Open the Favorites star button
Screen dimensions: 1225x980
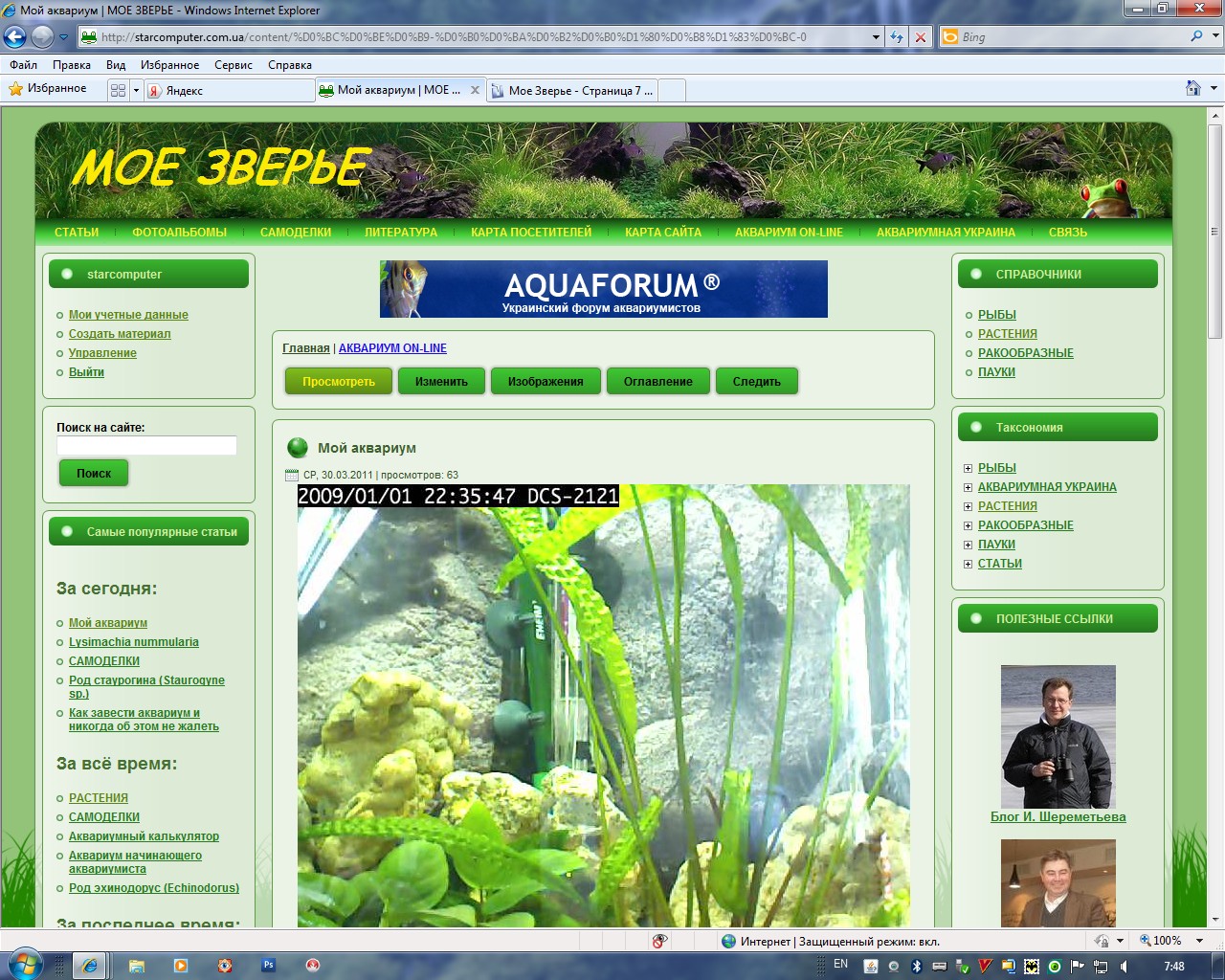click(48, 89)
